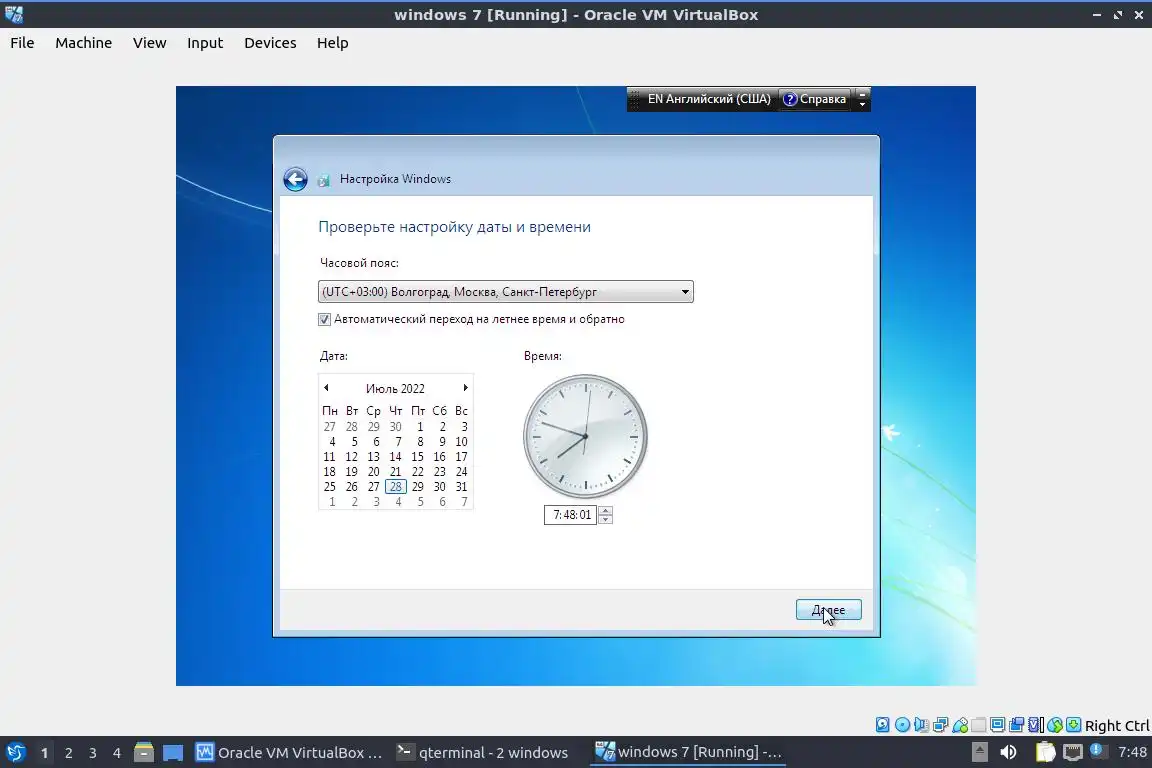The height and width of the screenshot is (768, 1152).
Task: Click the hard disk activity status icon
Action: (882, 725)
